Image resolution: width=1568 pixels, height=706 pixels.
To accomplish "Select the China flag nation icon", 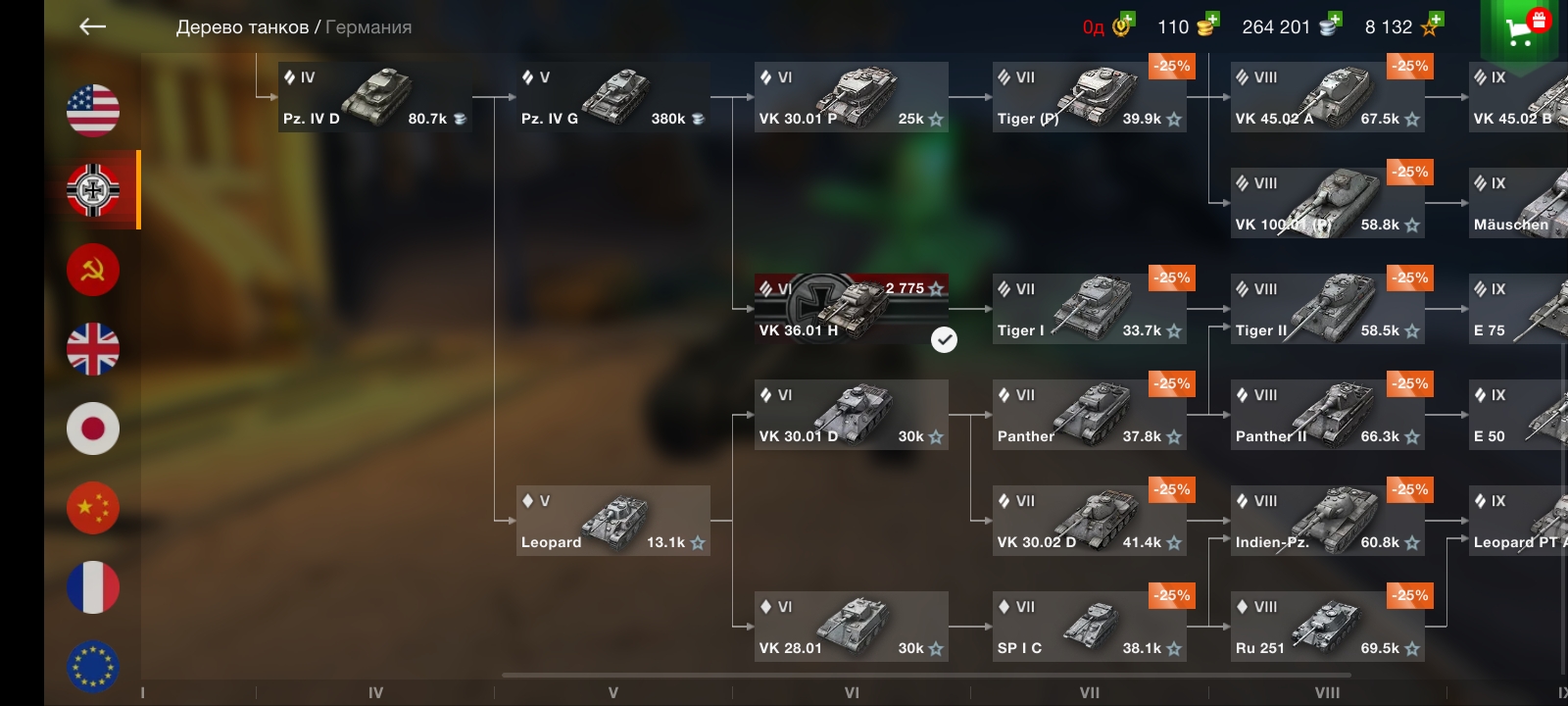I will click(x=93, y=508).
